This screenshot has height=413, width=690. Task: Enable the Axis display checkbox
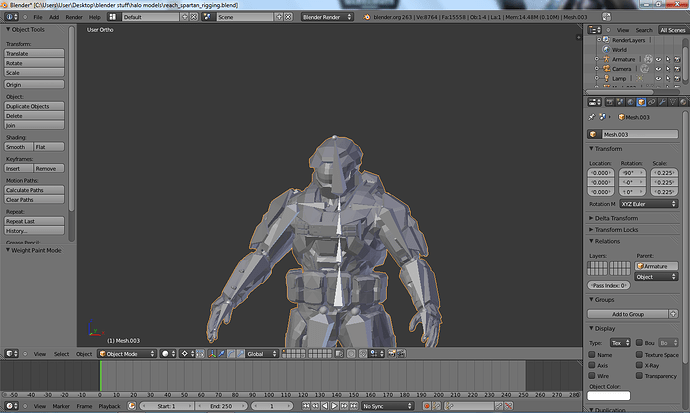(592, 365)
